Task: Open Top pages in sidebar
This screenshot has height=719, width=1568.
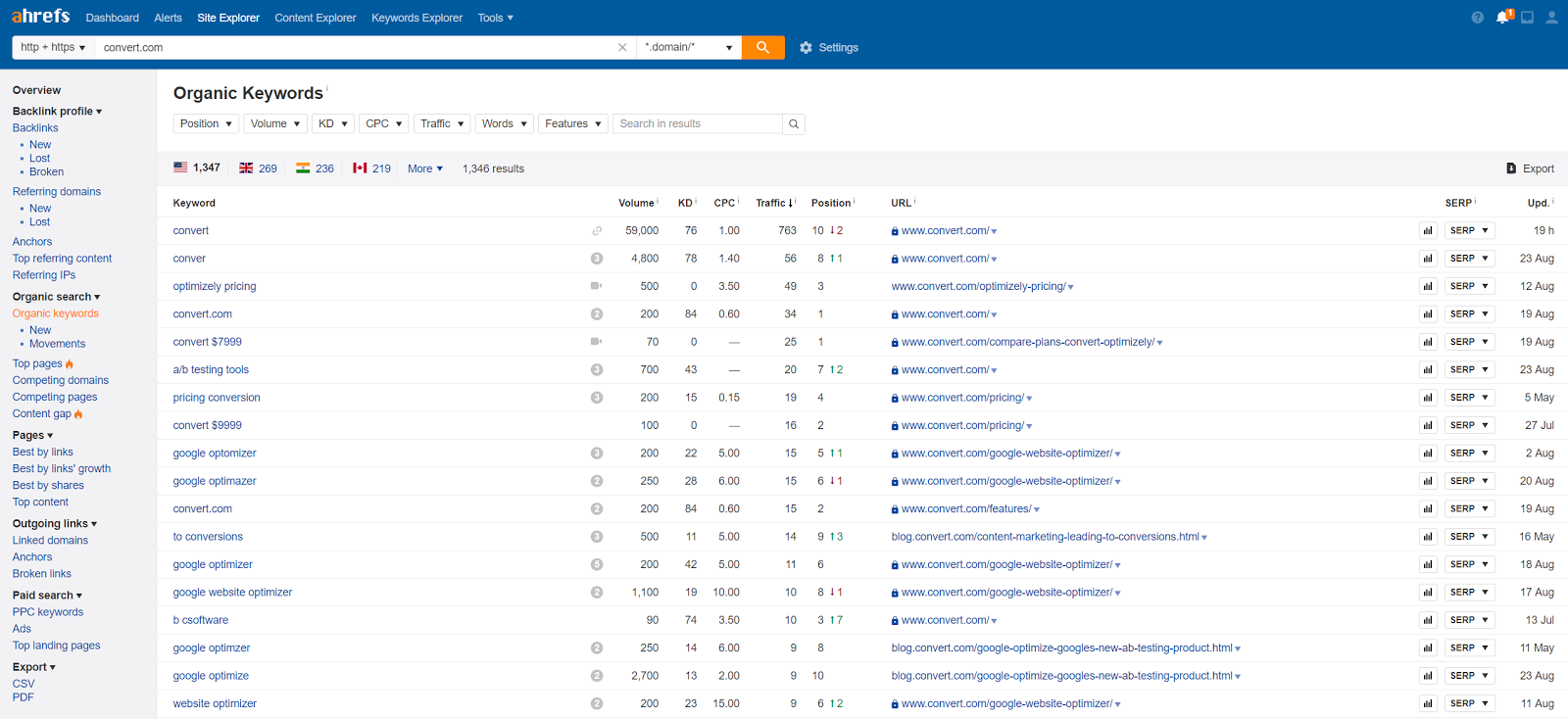Action: pyautogui.click(x=37, y=363)
